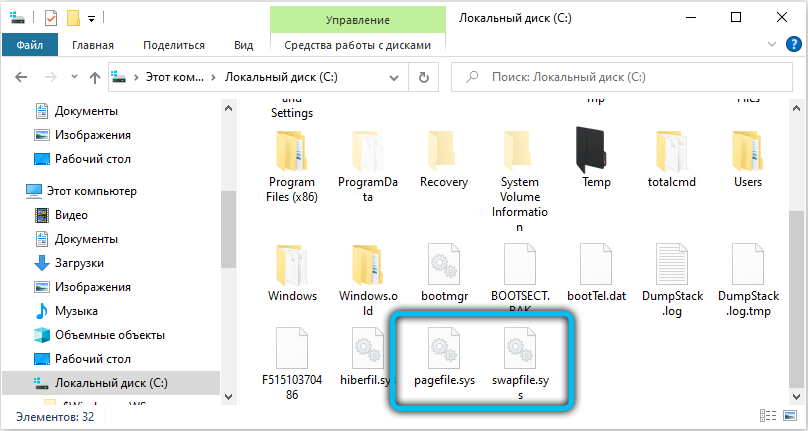Select the DumpStack.log file icon
The width and height of the screenshot is (808, 431).
tap(672, 265)
